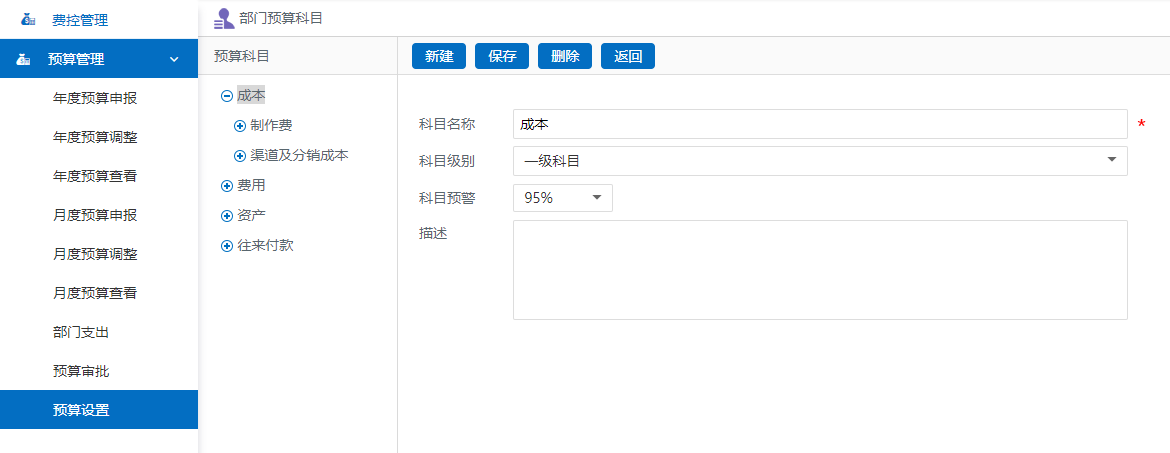The width and height of the screenshot is (1170, 453).
Task: Expand the 制作费 tree node
Action: (239, 126)
